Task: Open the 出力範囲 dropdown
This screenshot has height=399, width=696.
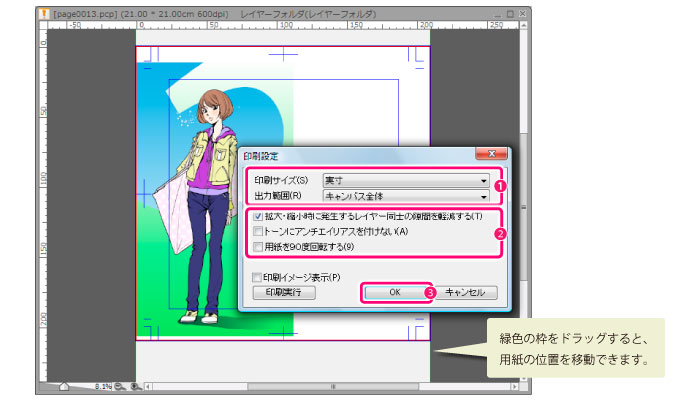Action: (406, 196)
